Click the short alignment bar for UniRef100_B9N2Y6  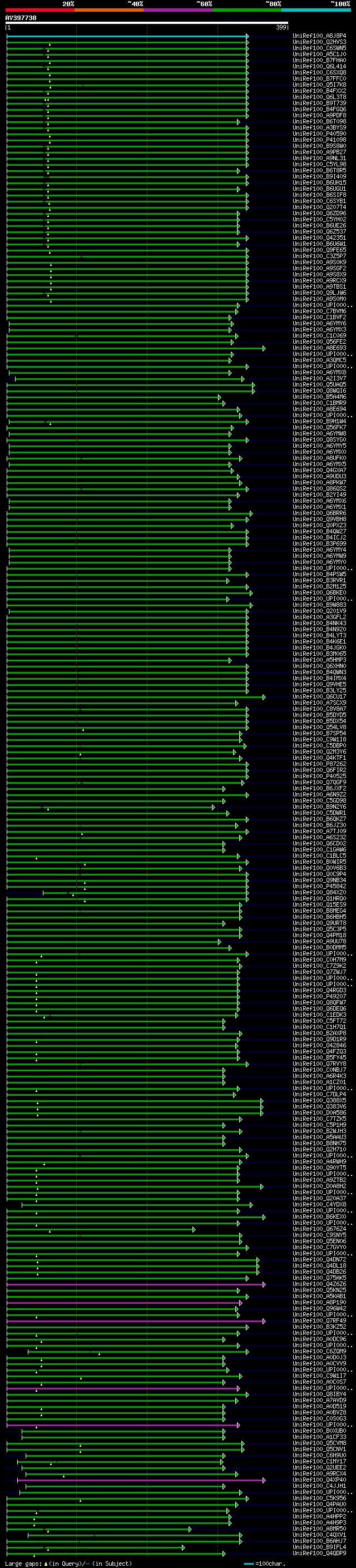click(110, 808)
